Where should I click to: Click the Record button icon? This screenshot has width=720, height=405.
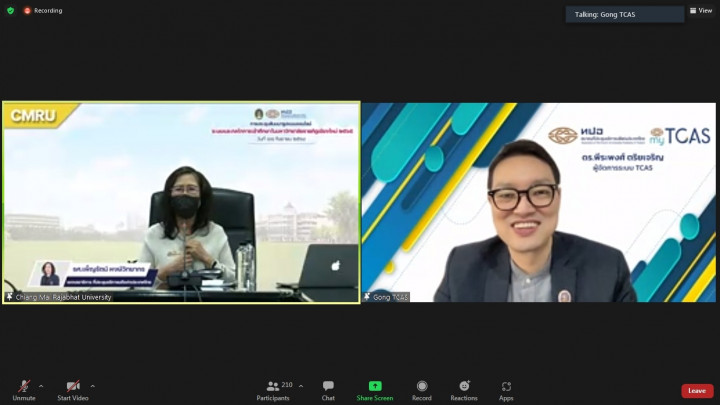(422, 386)
